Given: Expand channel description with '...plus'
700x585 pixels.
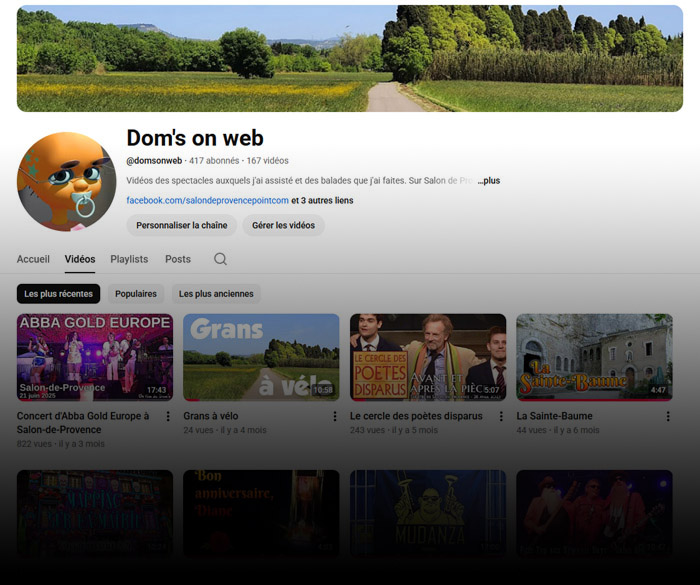Looking at the screenshot, I should pyautogui.click(x=488, y=181).
